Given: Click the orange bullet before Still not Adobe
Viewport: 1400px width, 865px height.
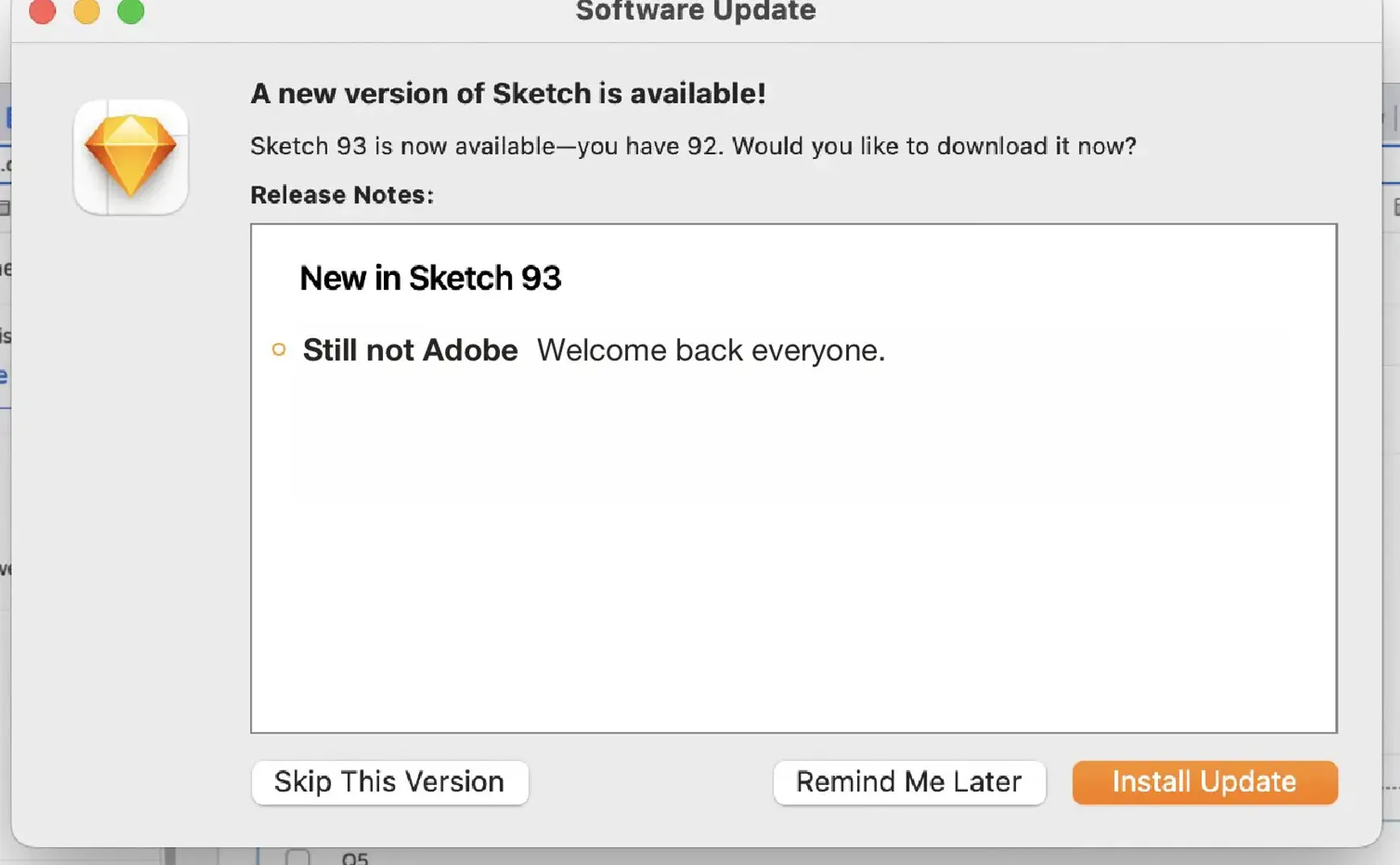Looking at the screenshot, I should pyautogui.click(x=279, y=349).
